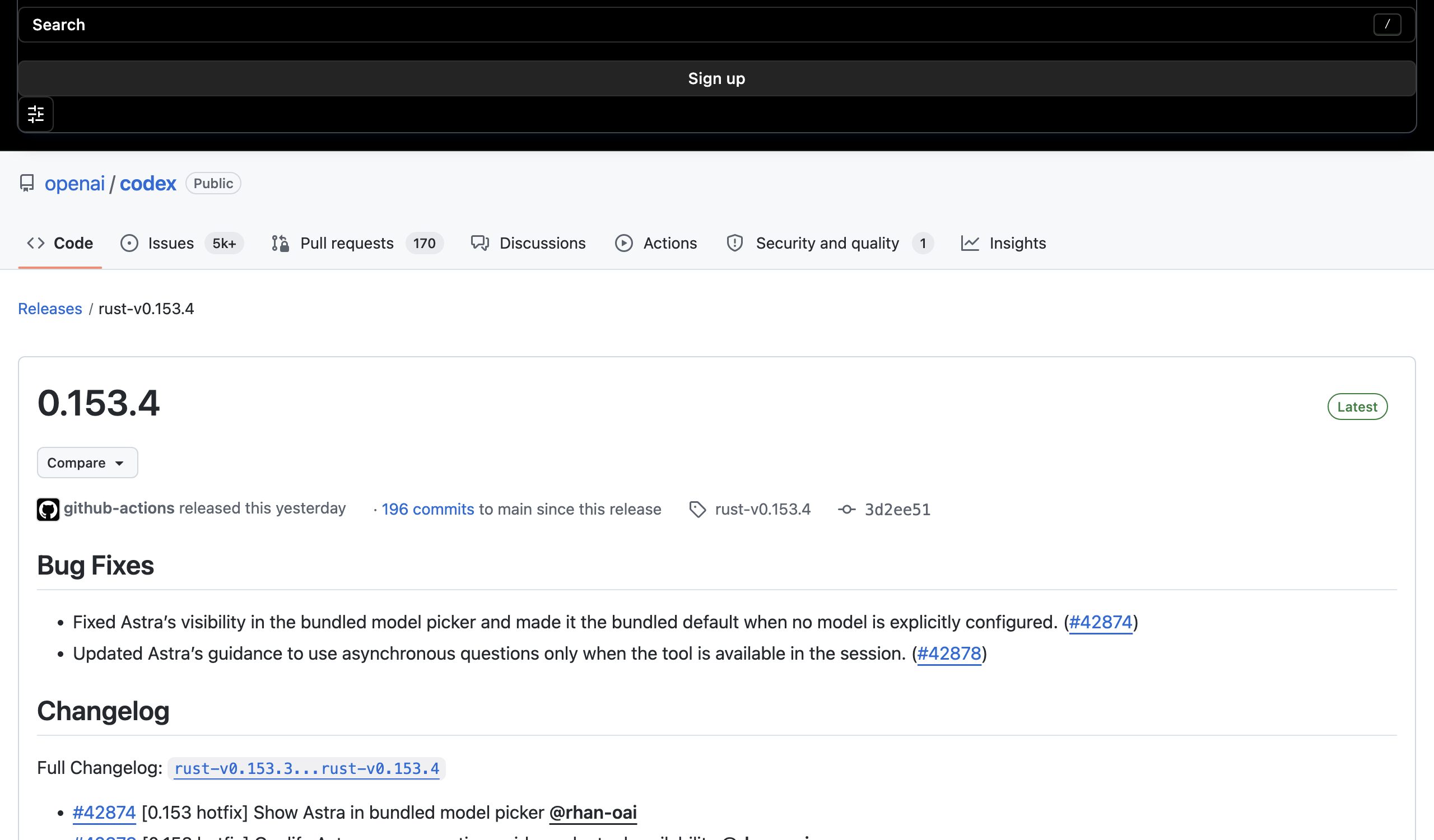Click the Changelog heading
The width and height of the screenshot is (1434, 840).
point(103,711)
